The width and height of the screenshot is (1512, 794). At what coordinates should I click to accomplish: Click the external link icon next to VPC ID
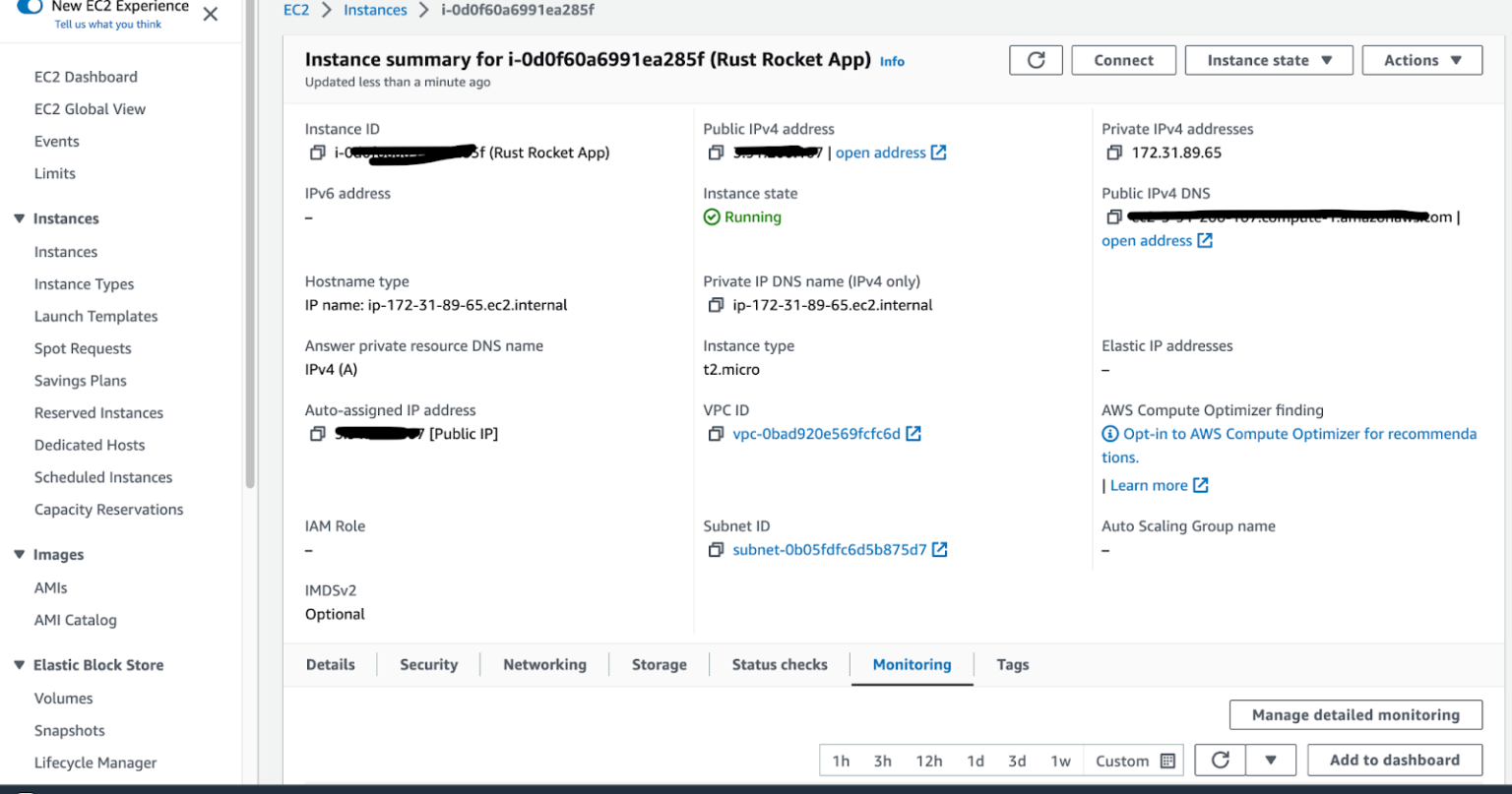tap(913, 434)
